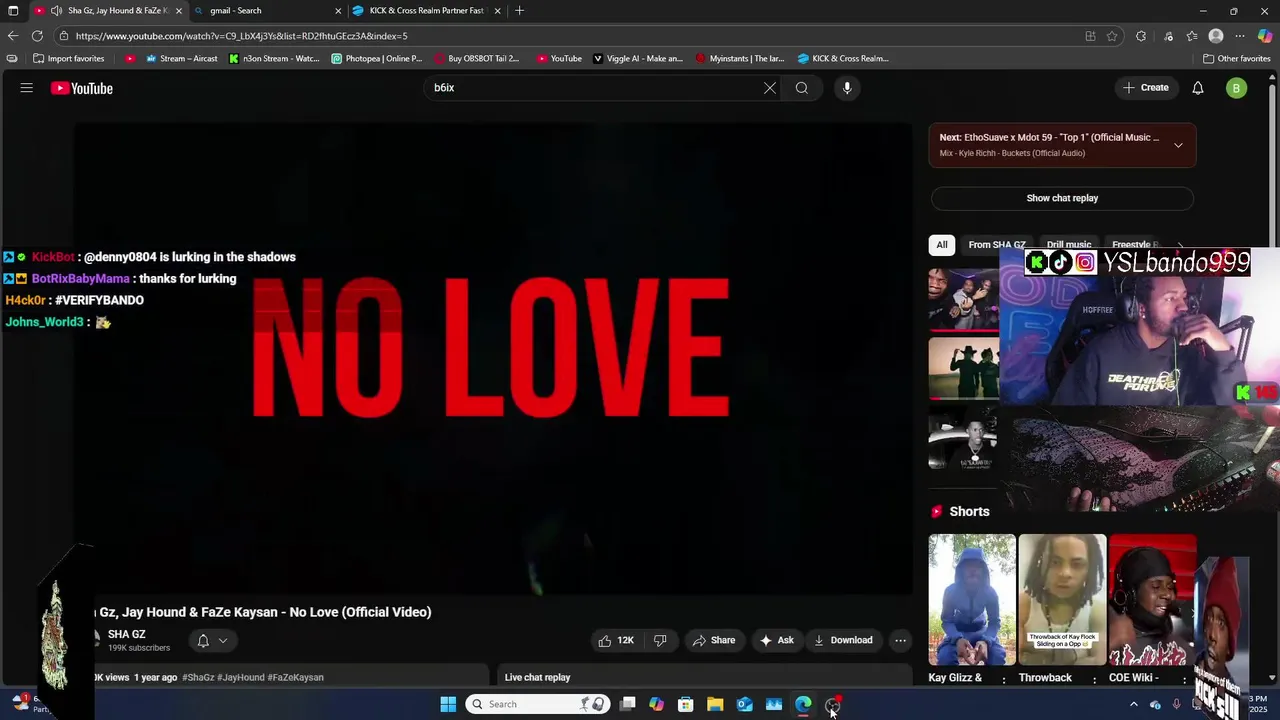1280x720 pixels.
Task: Open Photopea bookmark
Action: [x=377, y=58]
